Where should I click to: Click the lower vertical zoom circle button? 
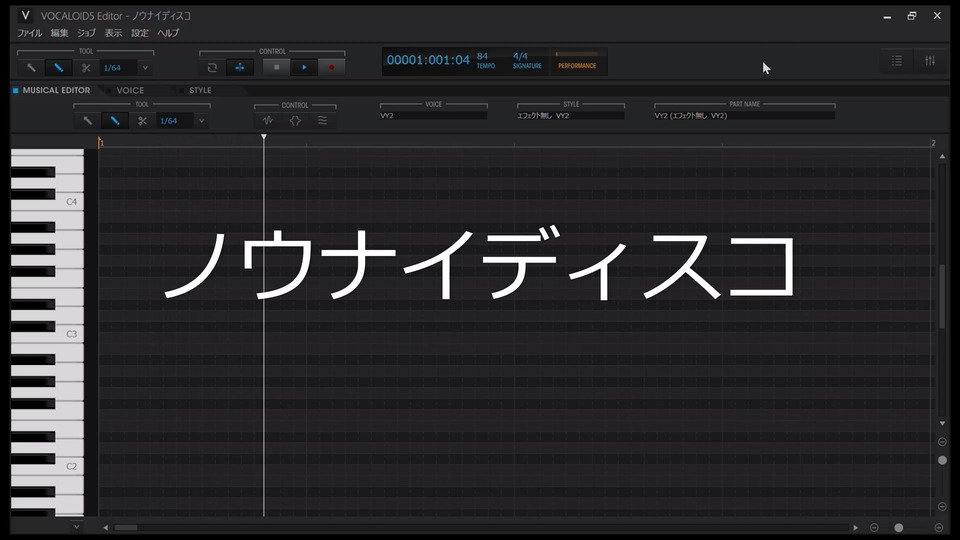click(942, 506)
